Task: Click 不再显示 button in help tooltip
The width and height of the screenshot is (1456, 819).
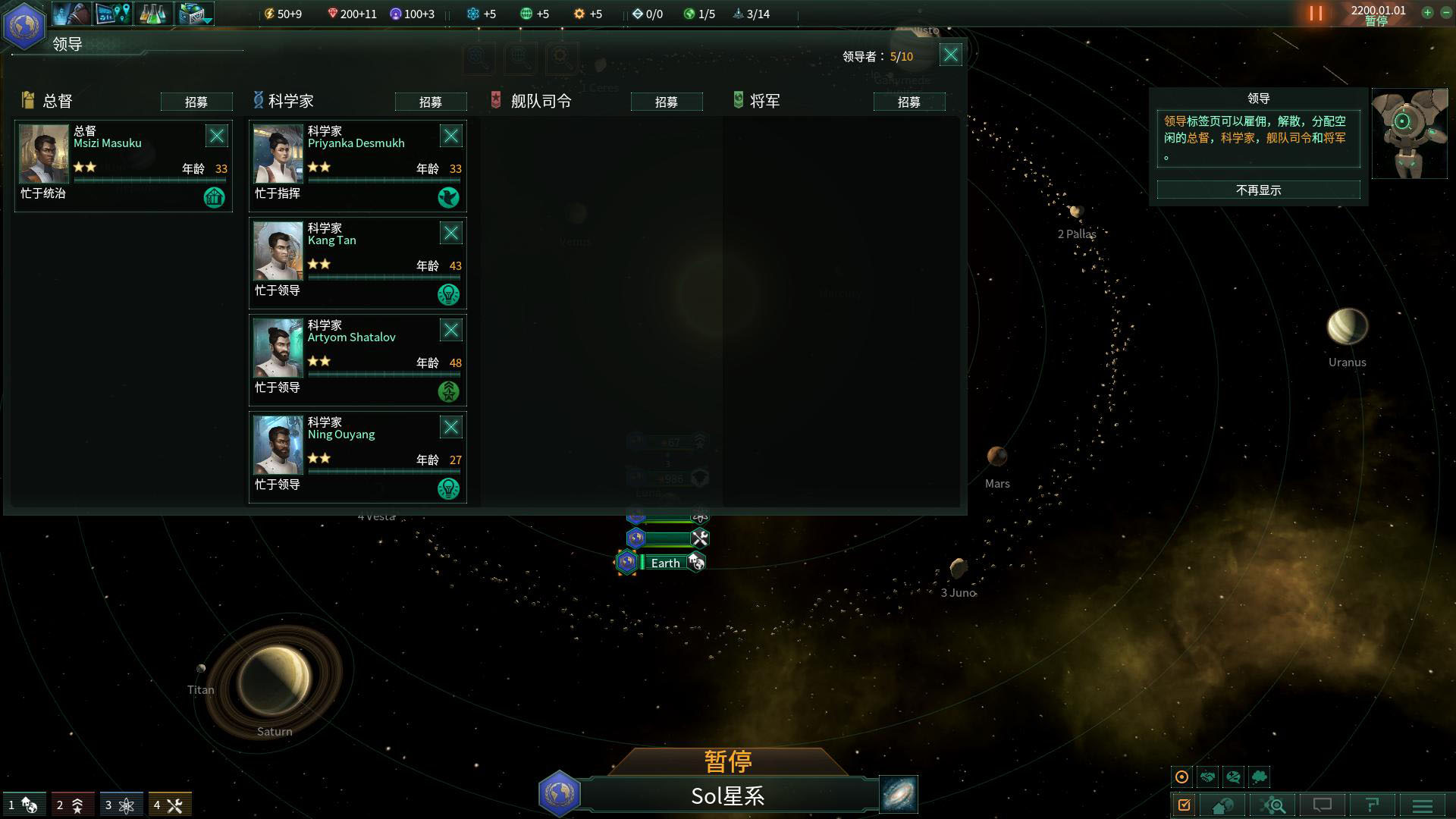Action: [1259, 190]
